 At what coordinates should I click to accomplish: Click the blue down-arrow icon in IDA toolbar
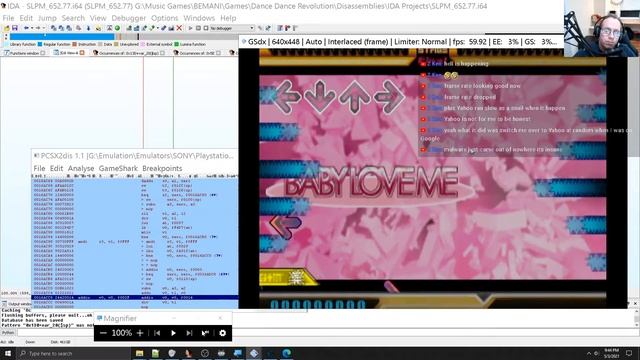(x=88, y=28)
